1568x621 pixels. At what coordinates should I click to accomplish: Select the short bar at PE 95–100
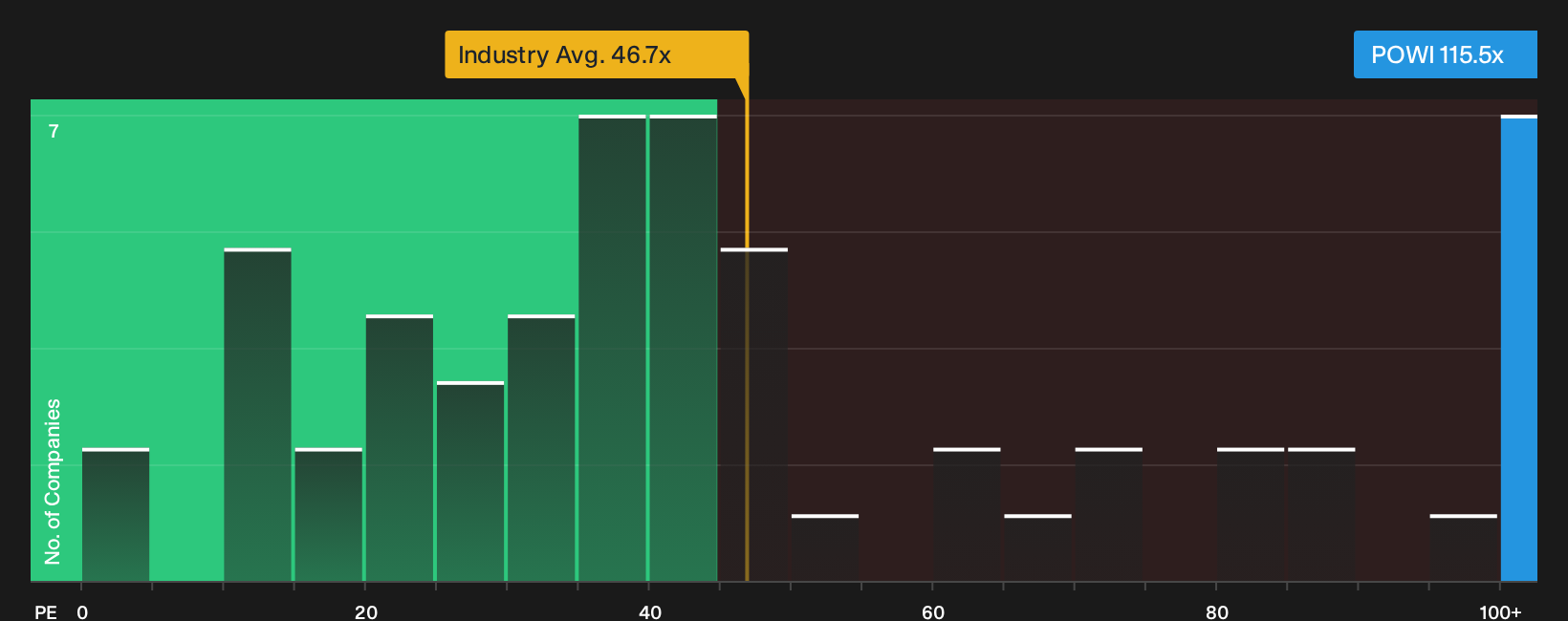coord(1464,548)
